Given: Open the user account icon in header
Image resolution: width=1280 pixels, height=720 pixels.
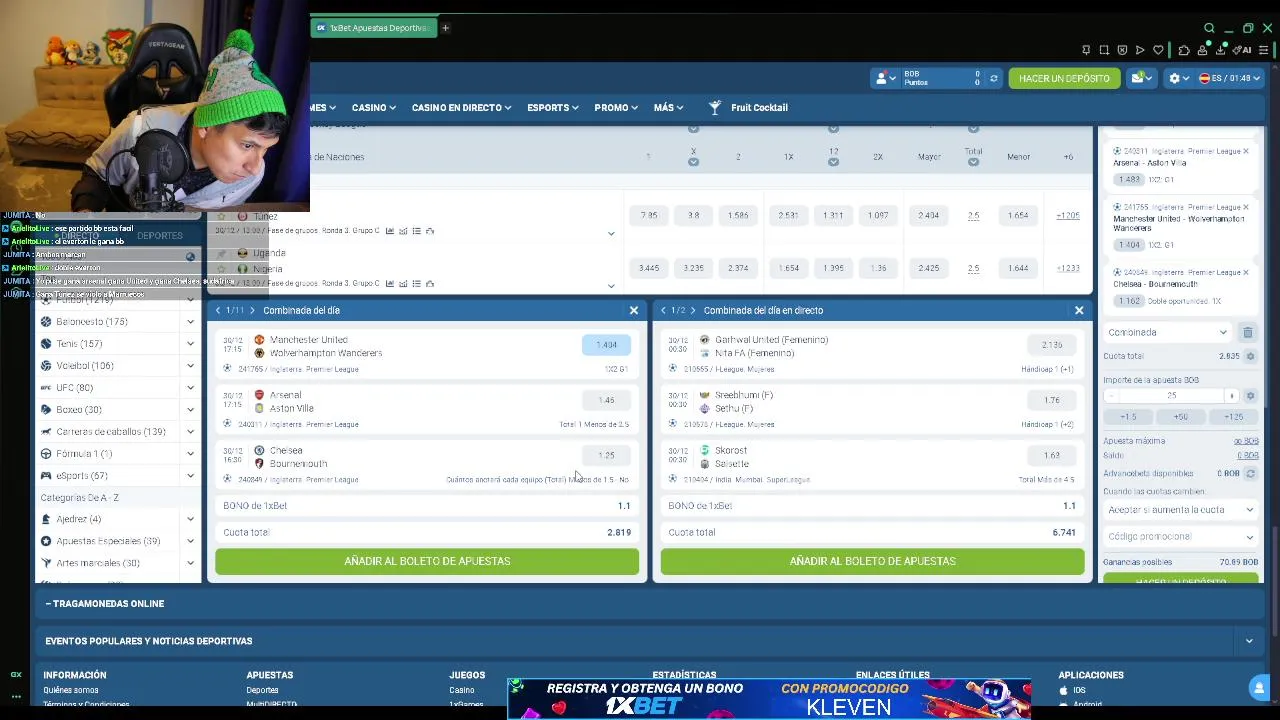Looking at the screenshot, I should tap(884, 78).
